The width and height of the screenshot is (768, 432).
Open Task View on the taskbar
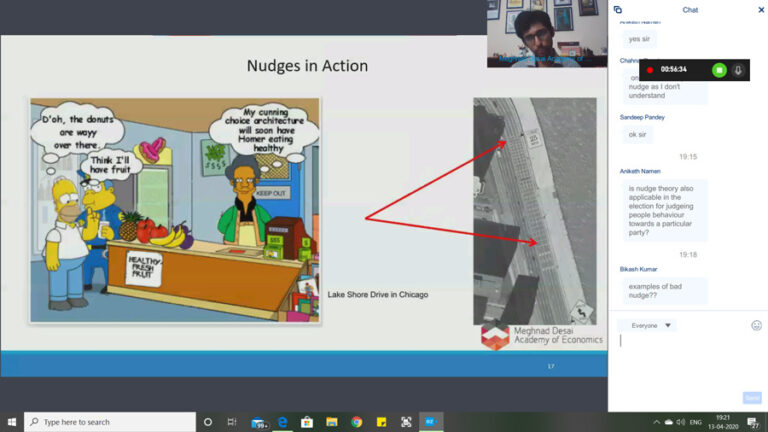point(232,422)
